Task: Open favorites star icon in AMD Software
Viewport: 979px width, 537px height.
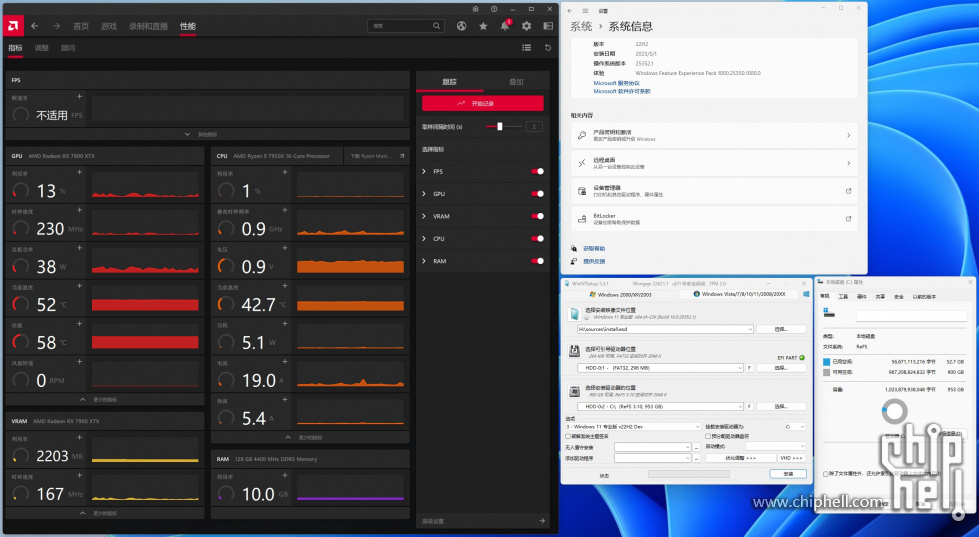Action: pos(483,26)
